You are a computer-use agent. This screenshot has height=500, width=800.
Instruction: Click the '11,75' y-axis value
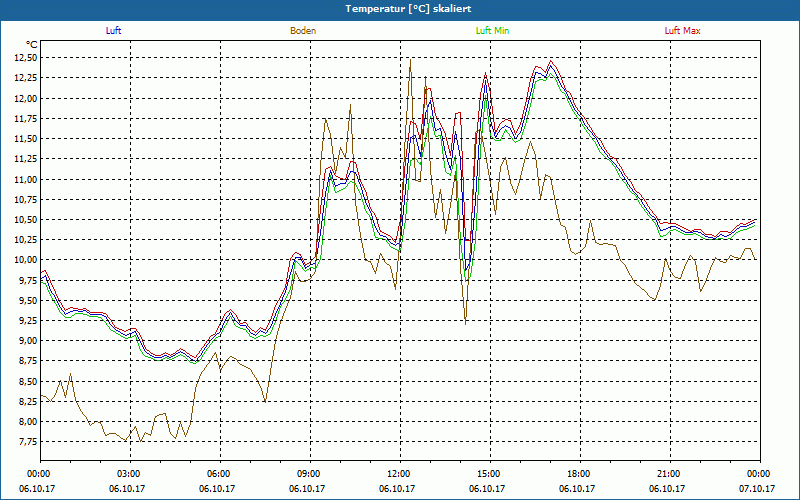tap(26, 119)
